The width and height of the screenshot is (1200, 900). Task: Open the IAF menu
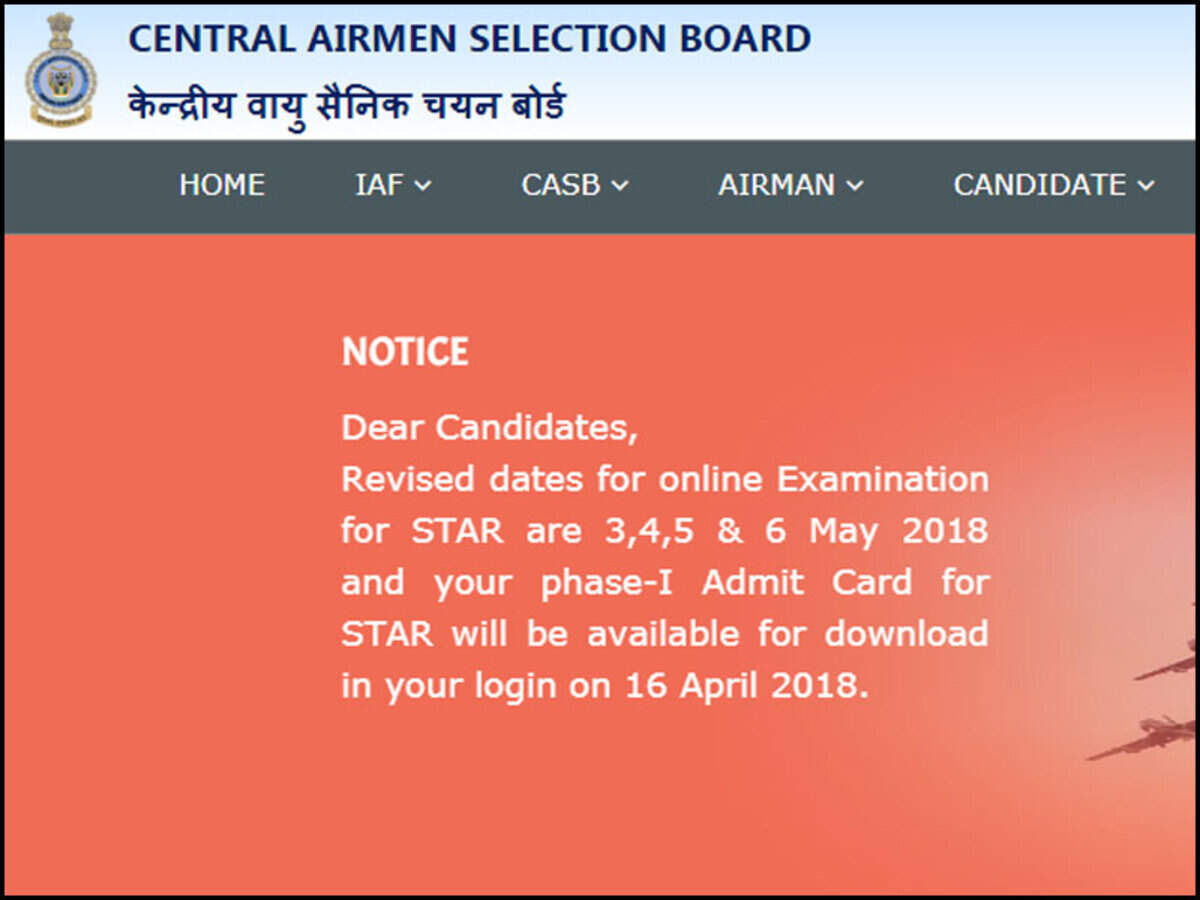[380, 185]
